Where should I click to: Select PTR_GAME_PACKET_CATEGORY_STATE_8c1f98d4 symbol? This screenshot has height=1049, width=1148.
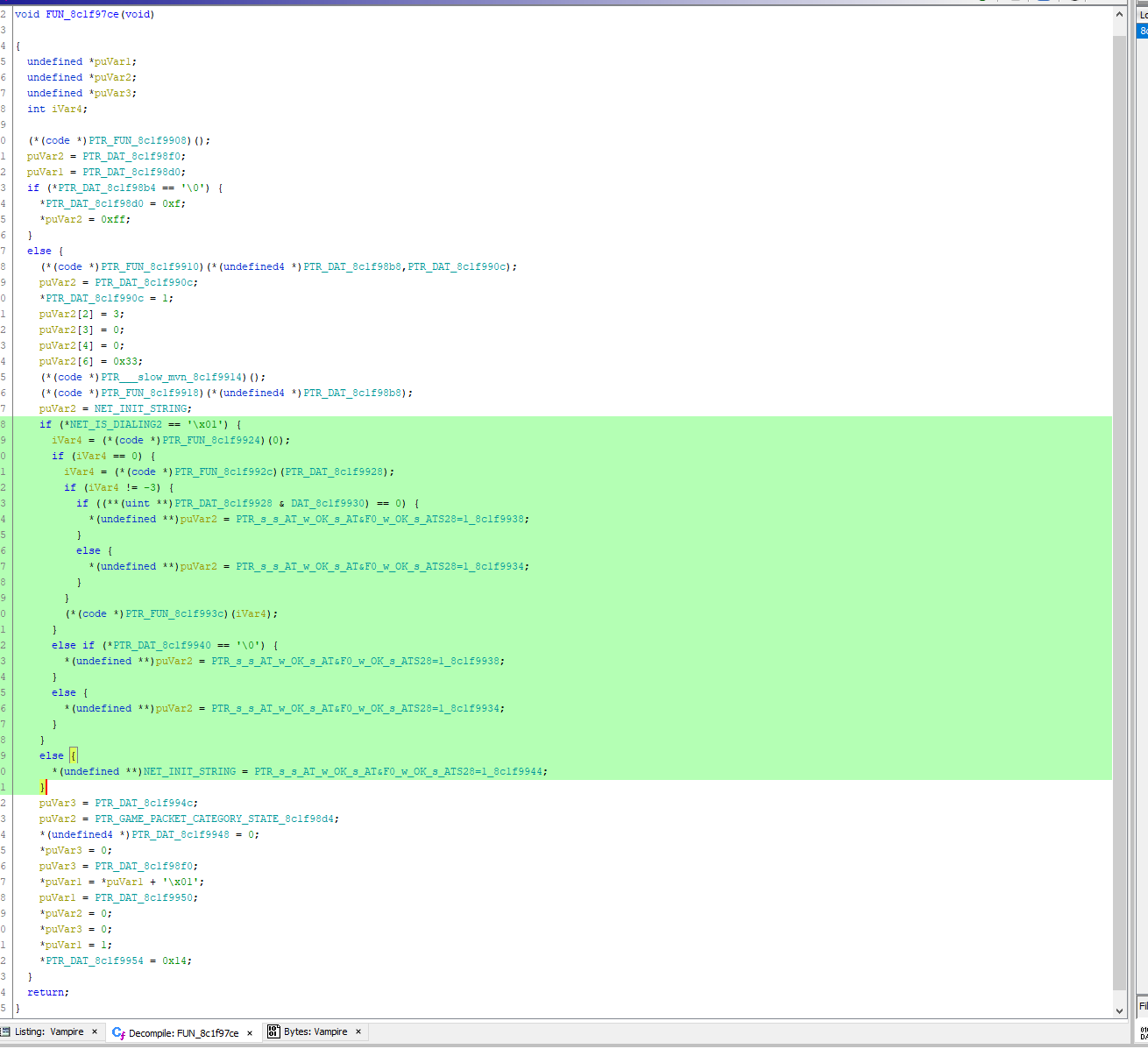pyautogui.click(x=216, y=819)
